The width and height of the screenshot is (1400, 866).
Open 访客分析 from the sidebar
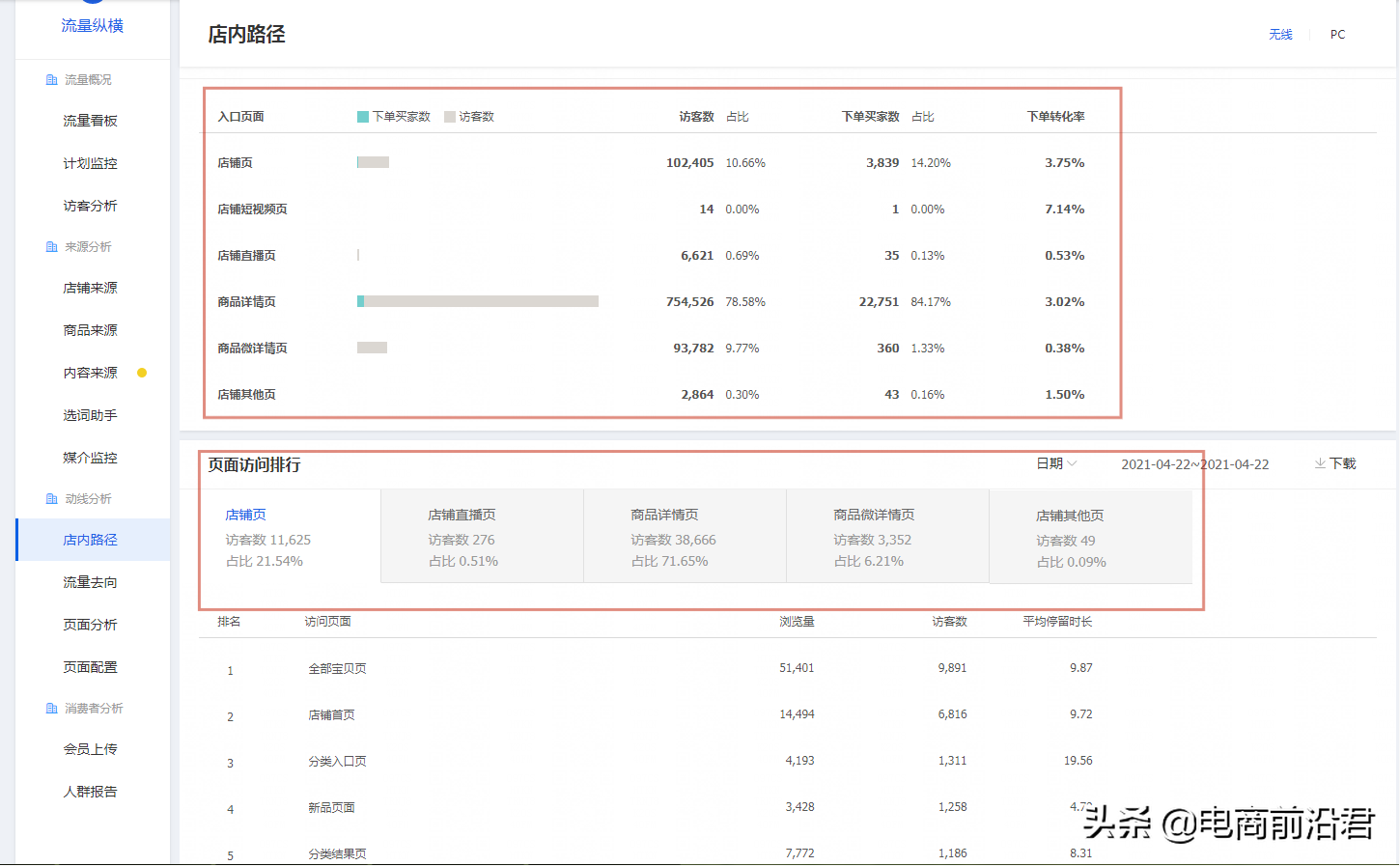(x=90, y=206)
